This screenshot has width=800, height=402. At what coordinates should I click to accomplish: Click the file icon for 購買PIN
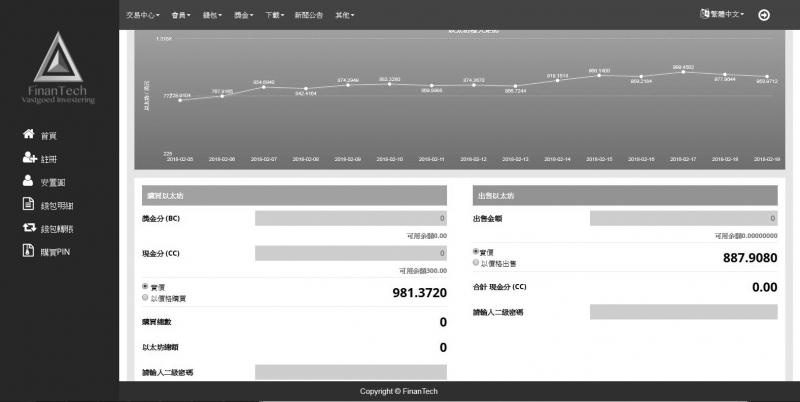pyautogui.click(x=28, y=251)
